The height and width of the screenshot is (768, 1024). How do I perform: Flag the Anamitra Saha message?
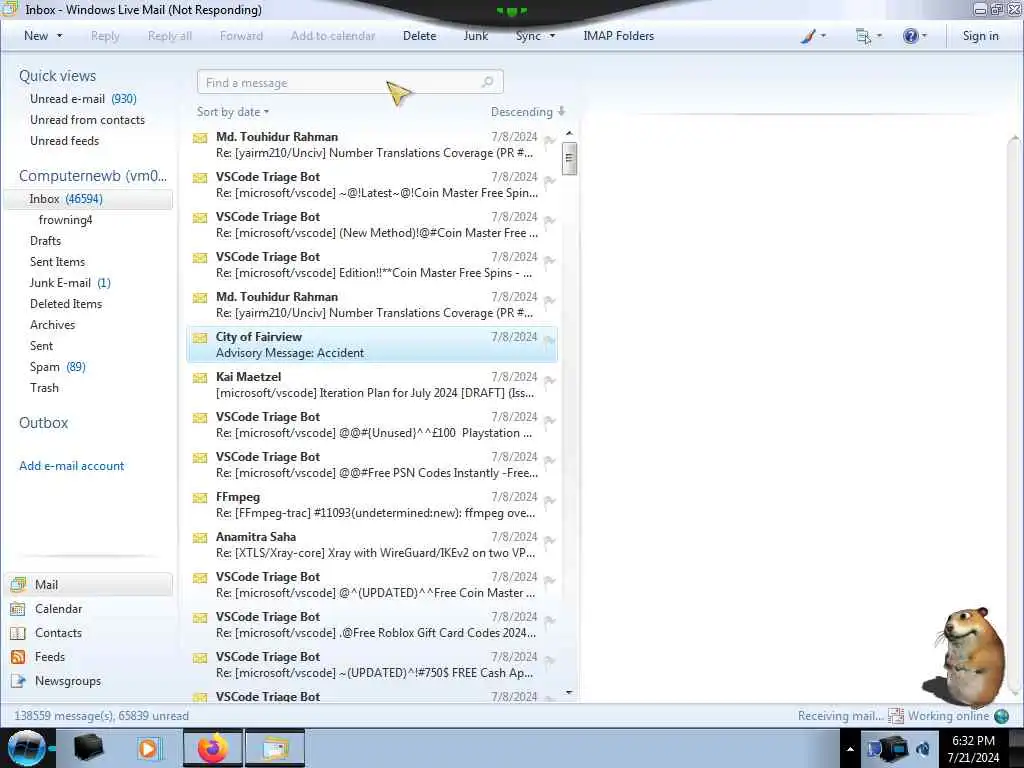pos(549,541)
